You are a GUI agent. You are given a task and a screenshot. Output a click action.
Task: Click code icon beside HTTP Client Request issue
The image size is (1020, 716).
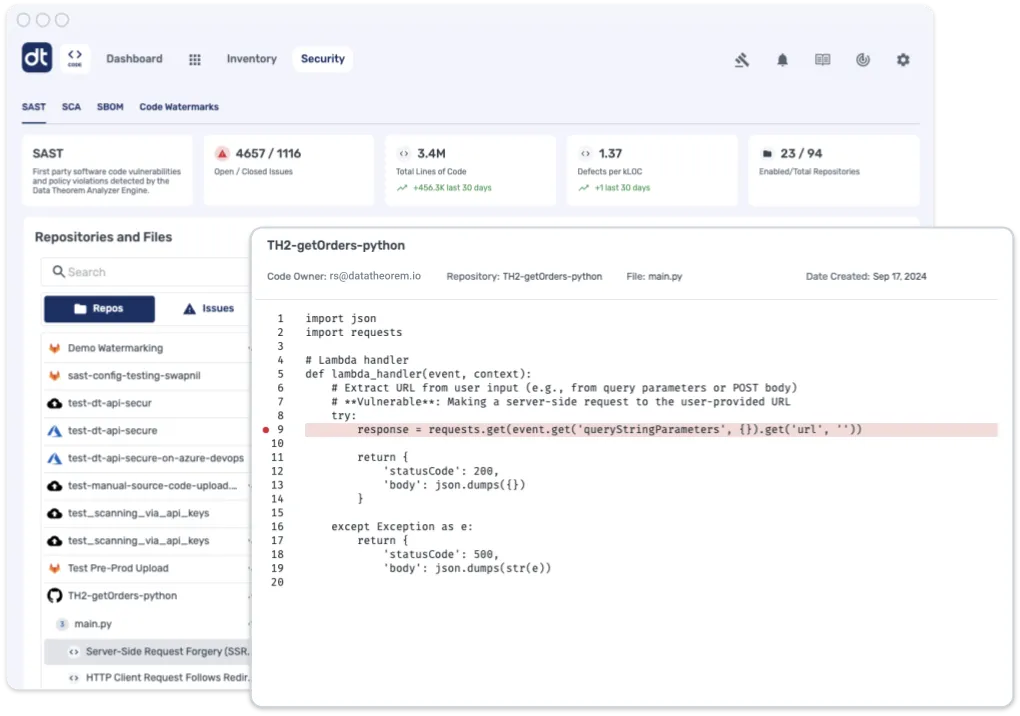point(74,678)
